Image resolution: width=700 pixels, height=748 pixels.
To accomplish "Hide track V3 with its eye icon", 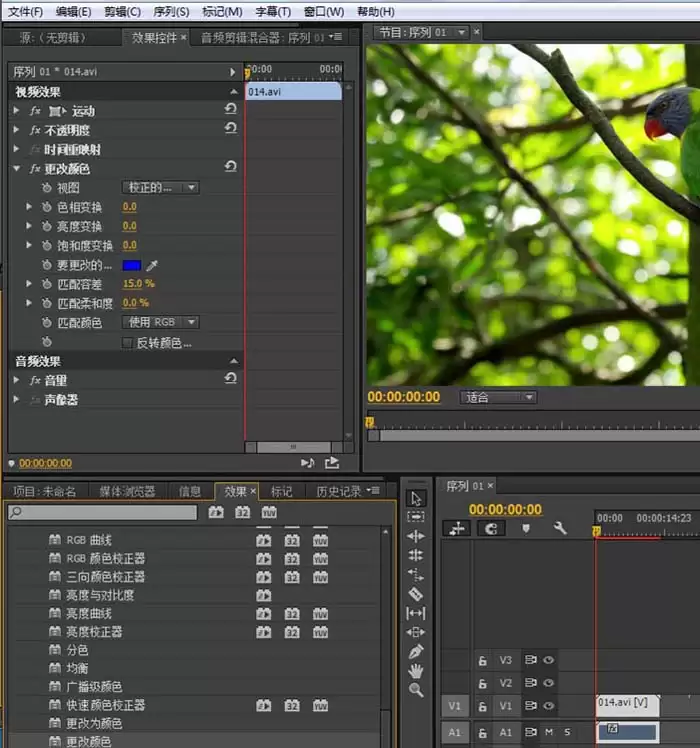I will click(x=549, y=661).
